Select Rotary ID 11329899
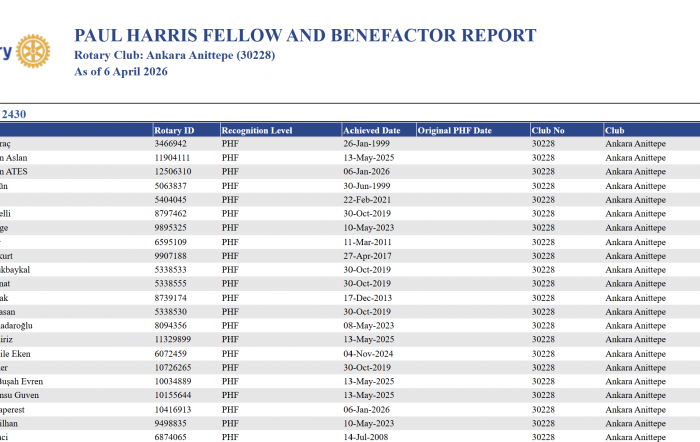 pyautogui.click(x=173, y=339)
